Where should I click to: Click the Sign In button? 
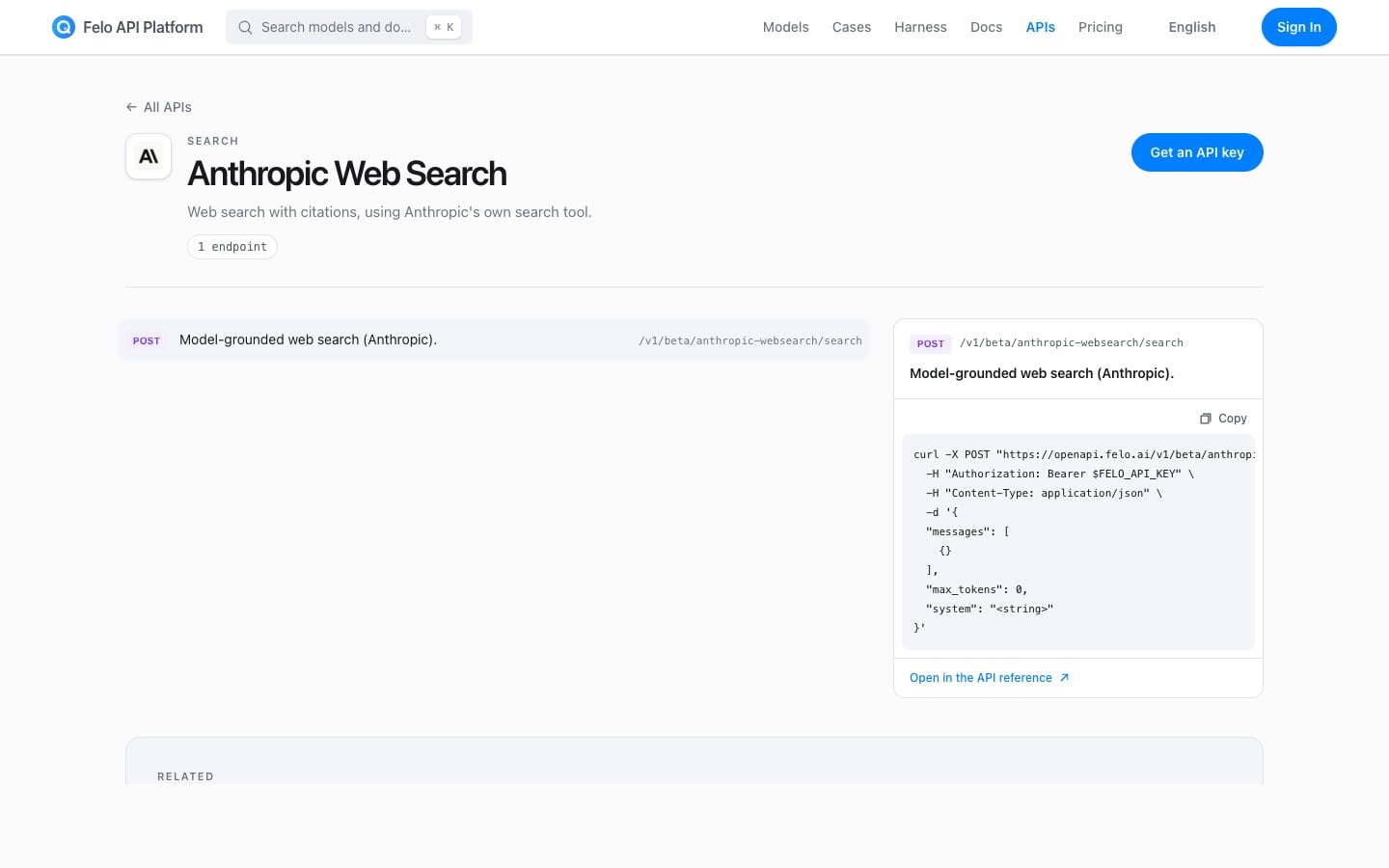click(x=1298, y=27)
